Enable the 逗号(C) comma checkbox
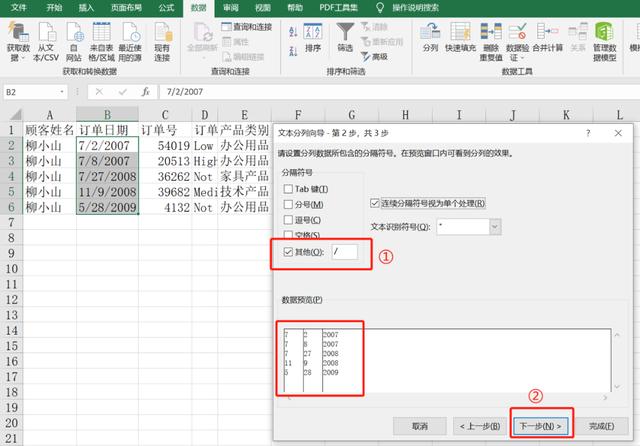Image resolution: width=640 pixels, height=446 pixels. 288,220
